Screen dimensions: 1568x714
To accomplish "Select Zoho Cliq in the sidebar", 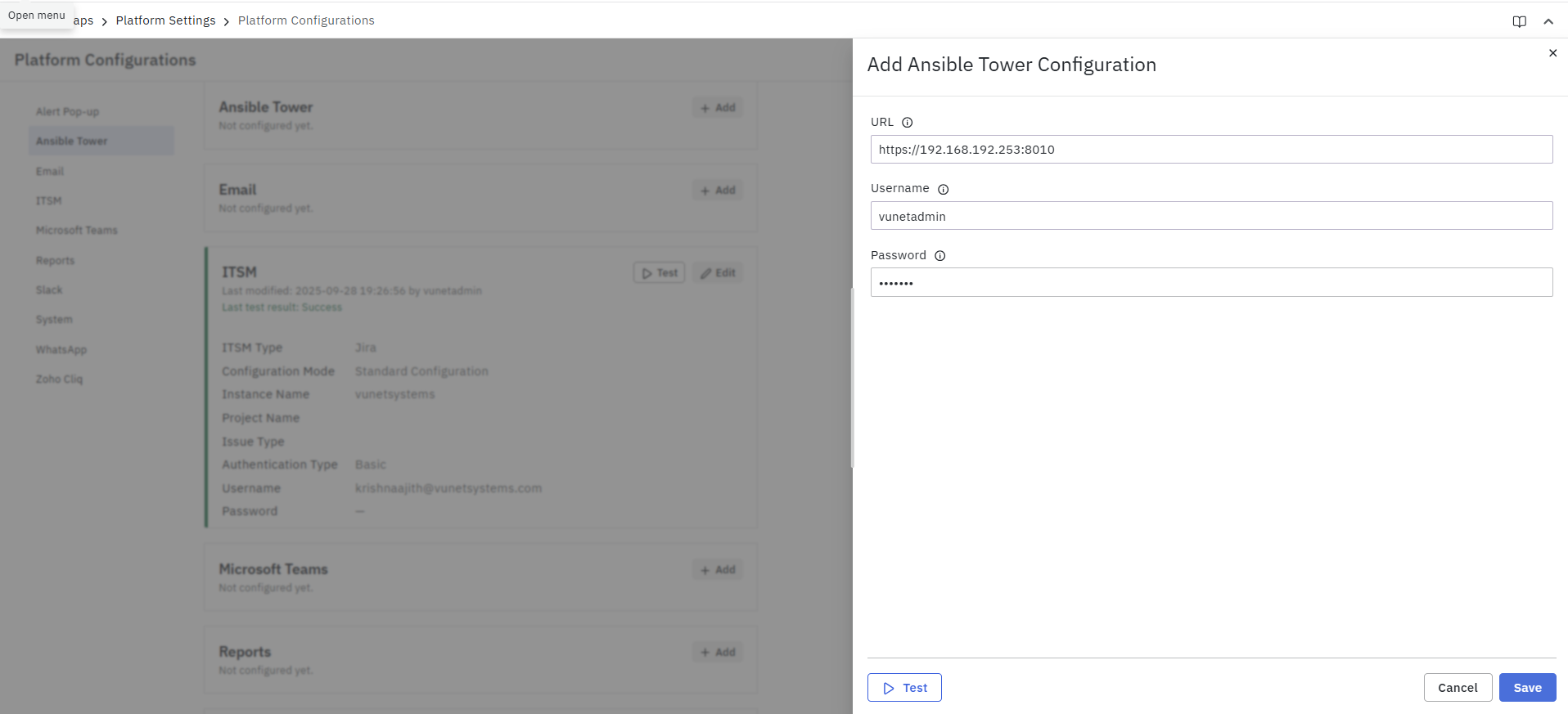I will coord(59,379).
